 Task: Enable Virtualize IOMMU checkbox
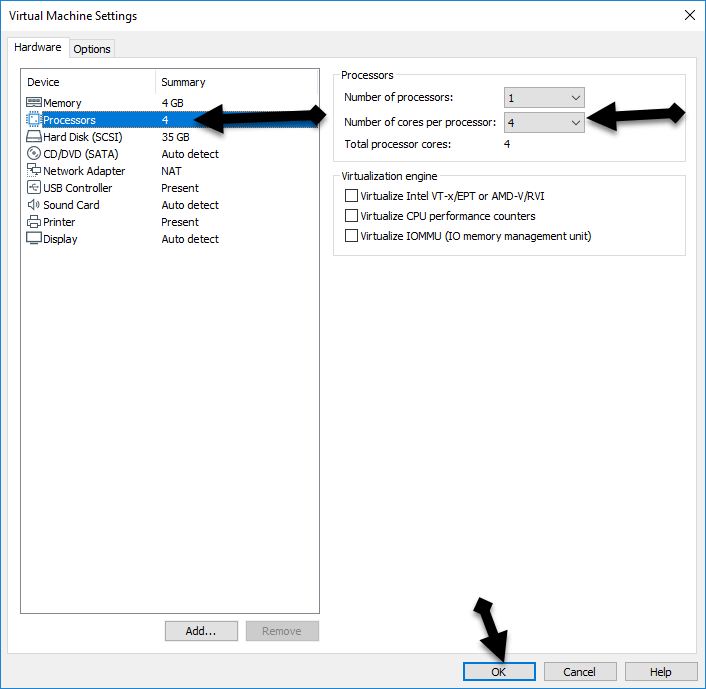pyautogui.click(x=351, y=236)
